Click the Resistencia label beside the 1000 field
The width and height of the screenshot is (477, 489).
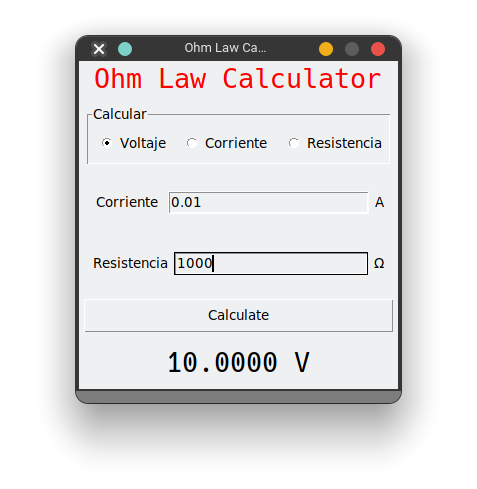point(130,263)
